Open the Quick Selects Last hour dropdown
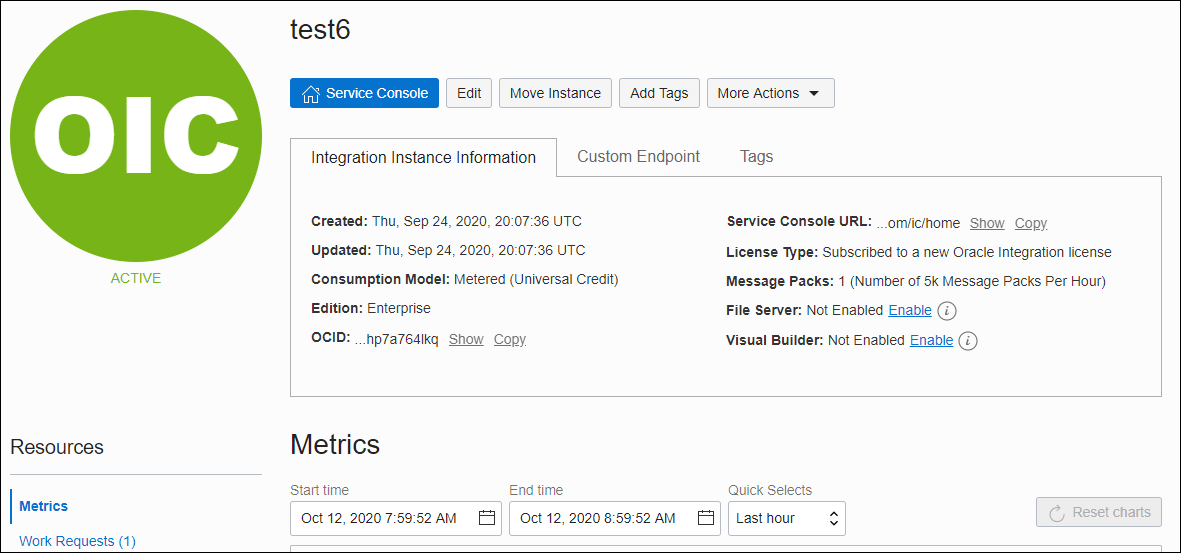1181x553 pixels. 786,518
